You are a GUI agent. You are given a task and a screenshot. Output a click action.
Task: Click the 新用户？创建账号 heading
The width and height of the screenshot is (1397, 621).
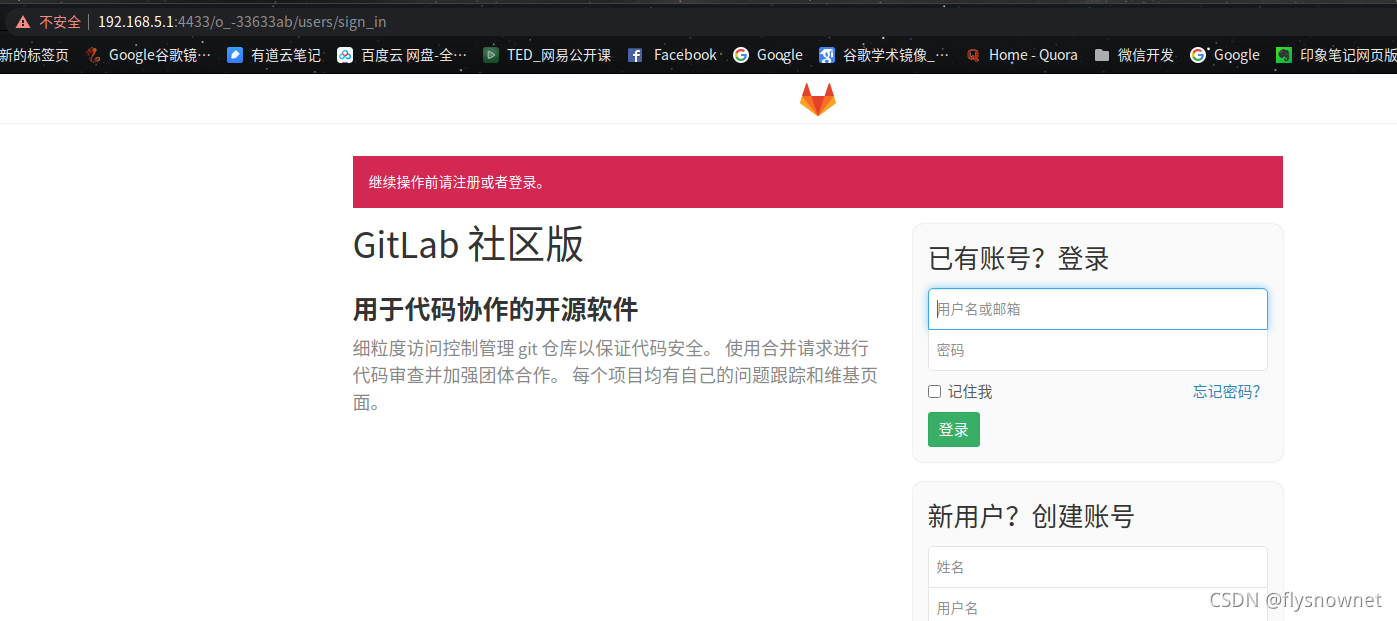point(1031,517)
